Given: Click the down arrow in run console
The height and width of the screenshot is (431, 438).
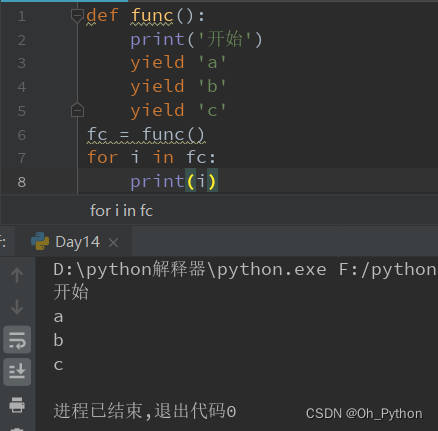Looking at the screenshot, I should (17, 307).
